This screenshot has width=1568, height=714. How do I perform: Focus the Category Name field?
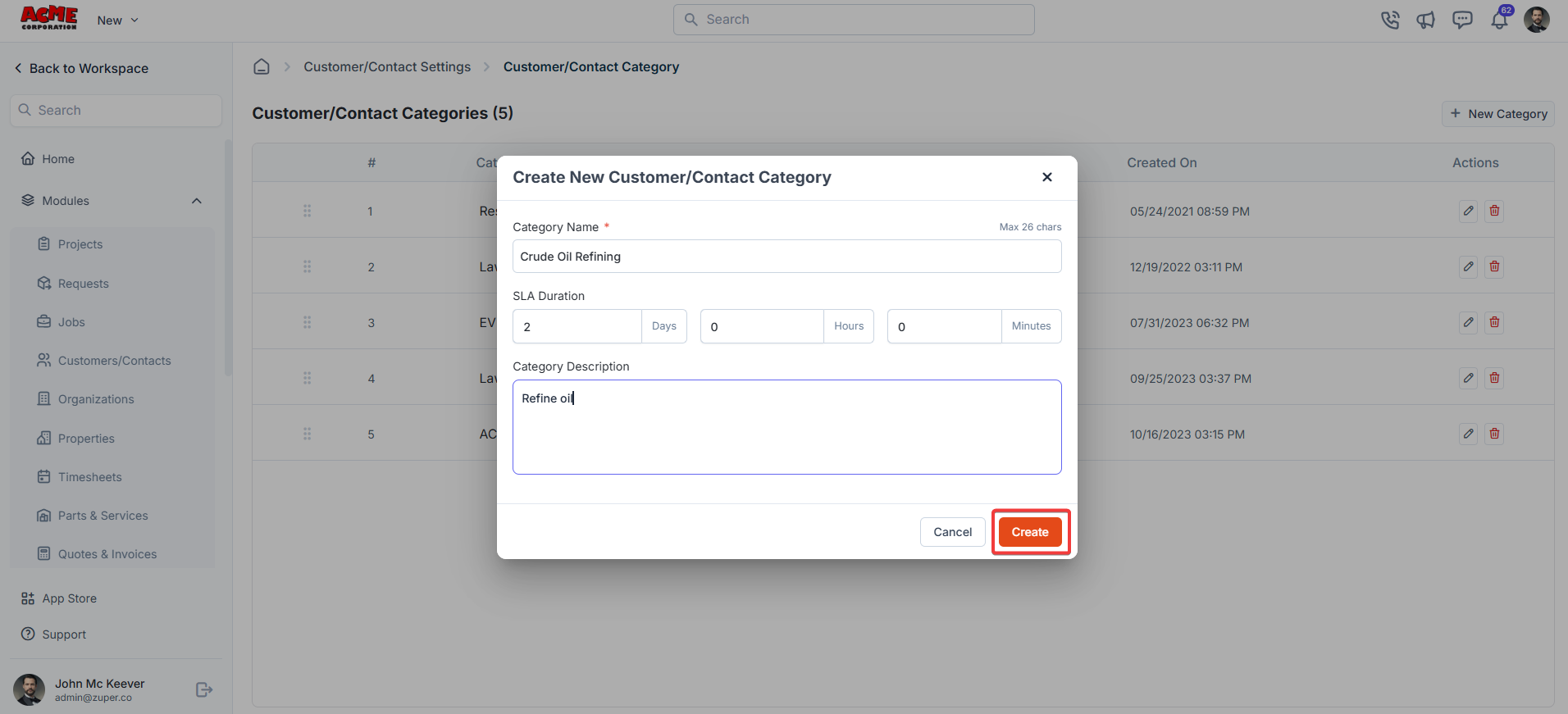[x=787, y=257]
